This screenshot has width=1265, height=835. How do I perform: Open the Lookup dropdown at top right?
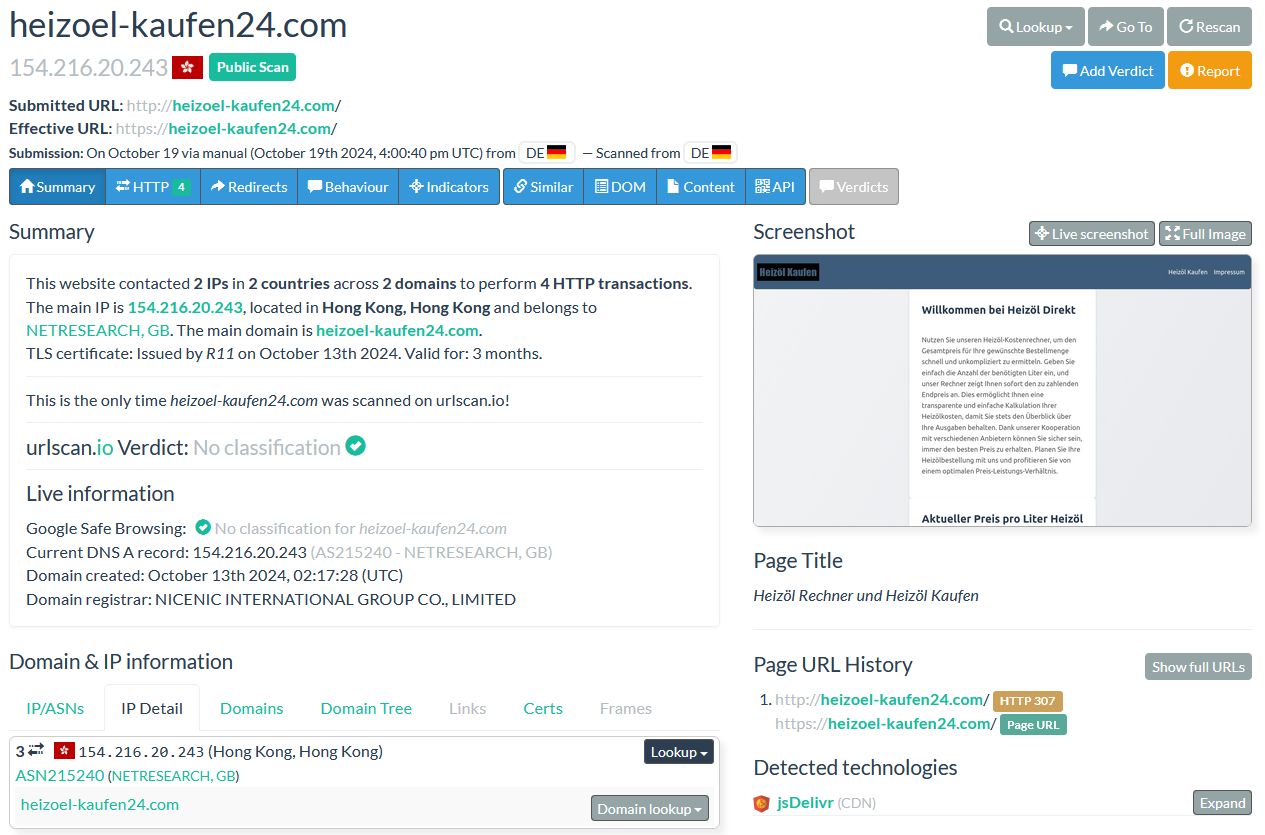click(1035, 27)
